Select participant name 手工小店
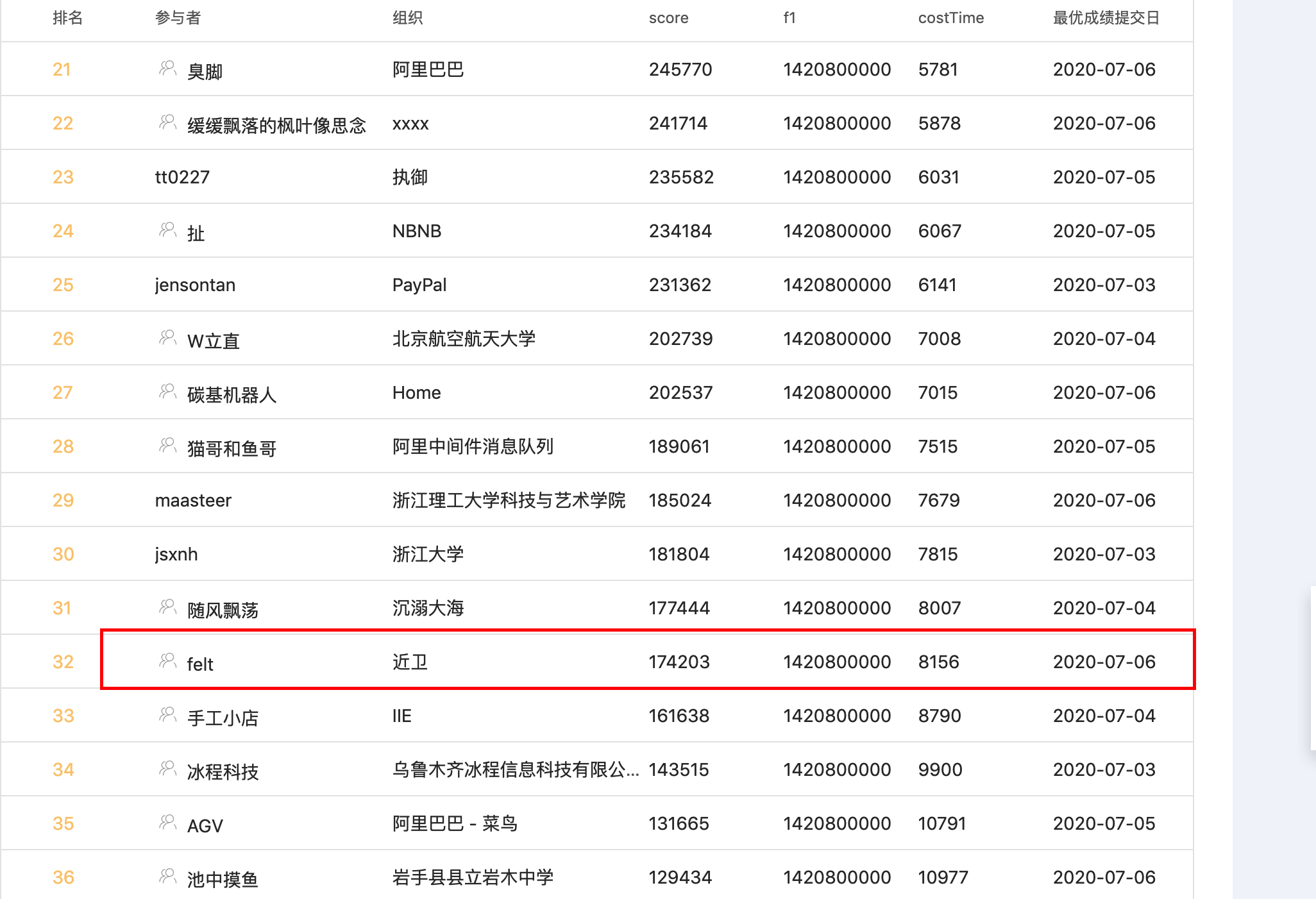 click(223, 718)
